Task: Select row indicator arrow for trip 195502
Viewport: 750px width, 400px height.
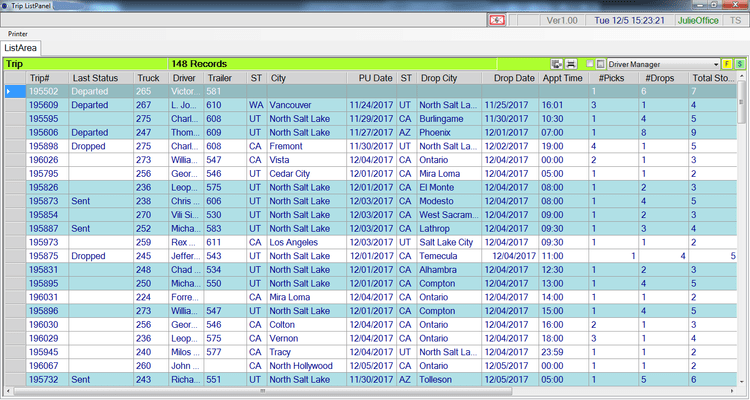Action: click(10, 91)
